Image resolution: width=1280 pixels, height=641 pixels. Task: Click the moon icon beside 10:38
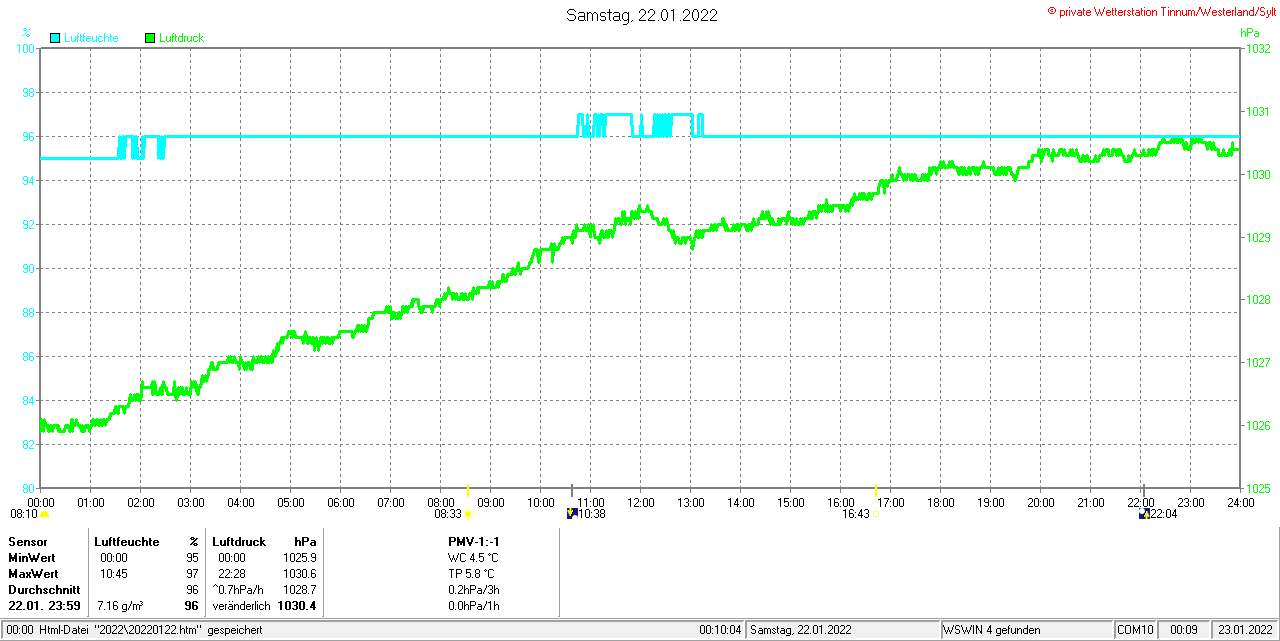(572, 514)
